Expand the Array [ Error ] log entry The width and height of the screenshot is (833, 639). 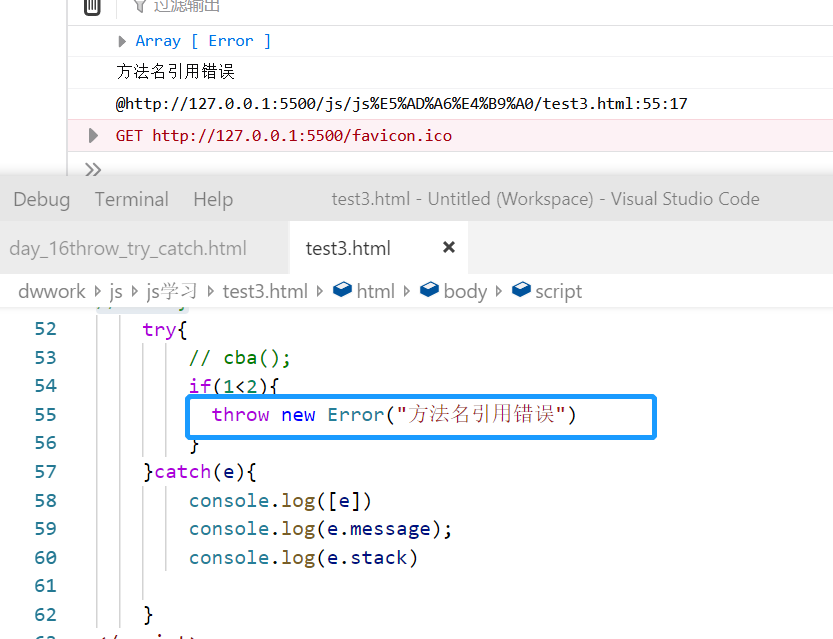pos(122,41)
